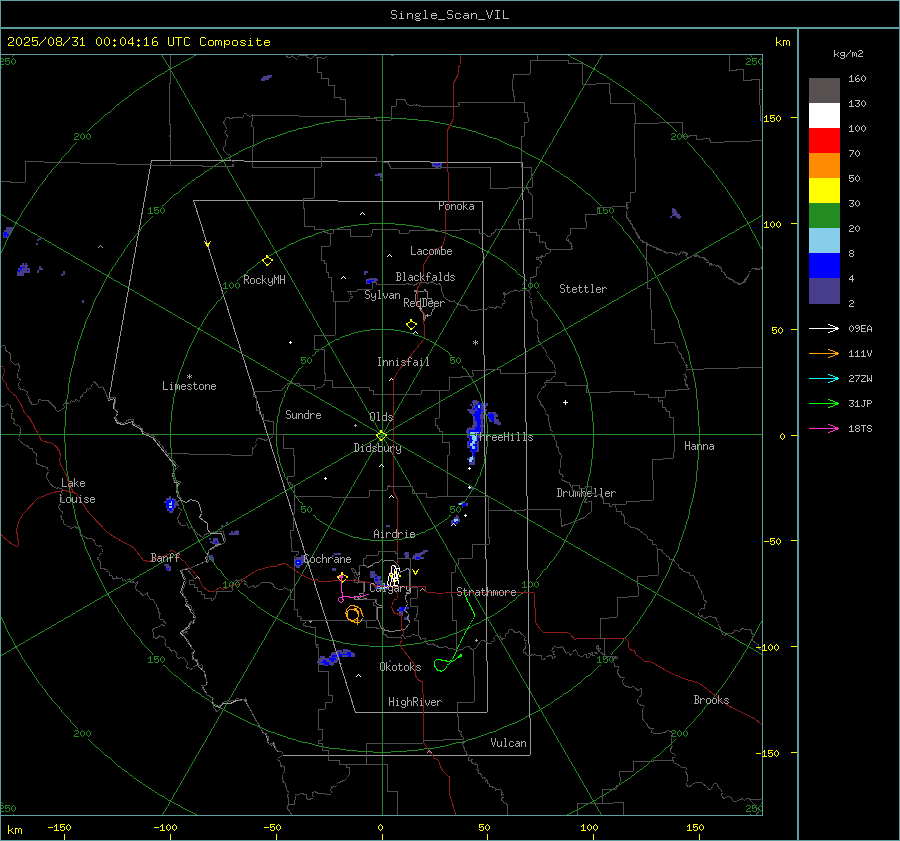Click the green 20-30 color swatch
The image size is (900, 841).
(824, 215)
